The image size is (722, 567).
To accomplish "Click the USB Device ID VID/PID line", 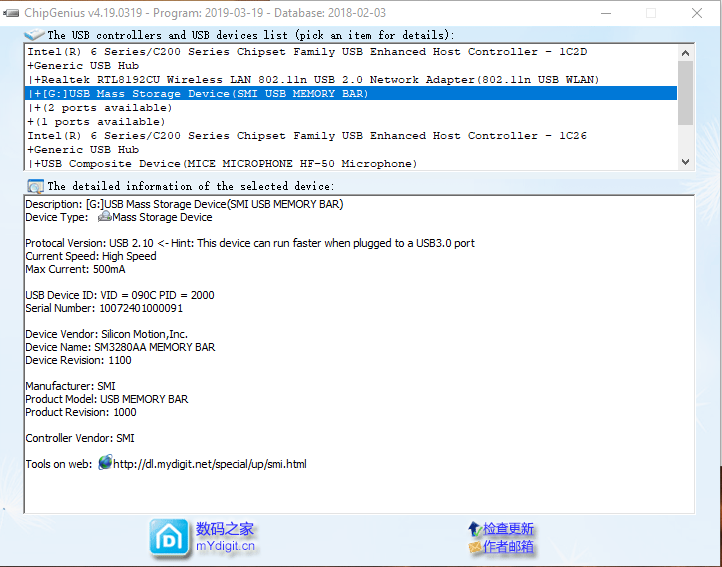I will pyautogui.click(x=120, y=295).
